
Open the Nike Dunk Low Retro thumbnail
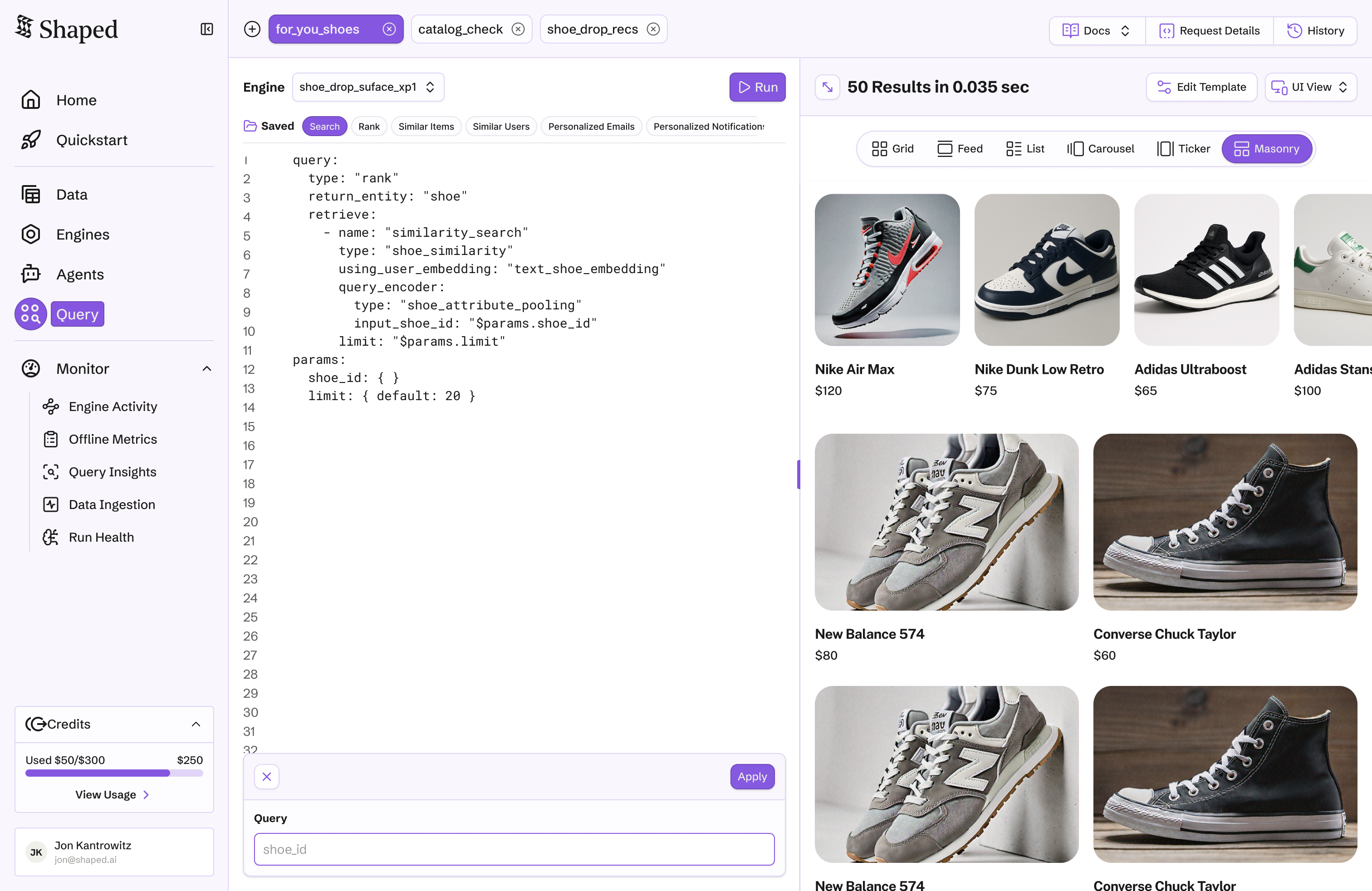tap(1047, 270)
